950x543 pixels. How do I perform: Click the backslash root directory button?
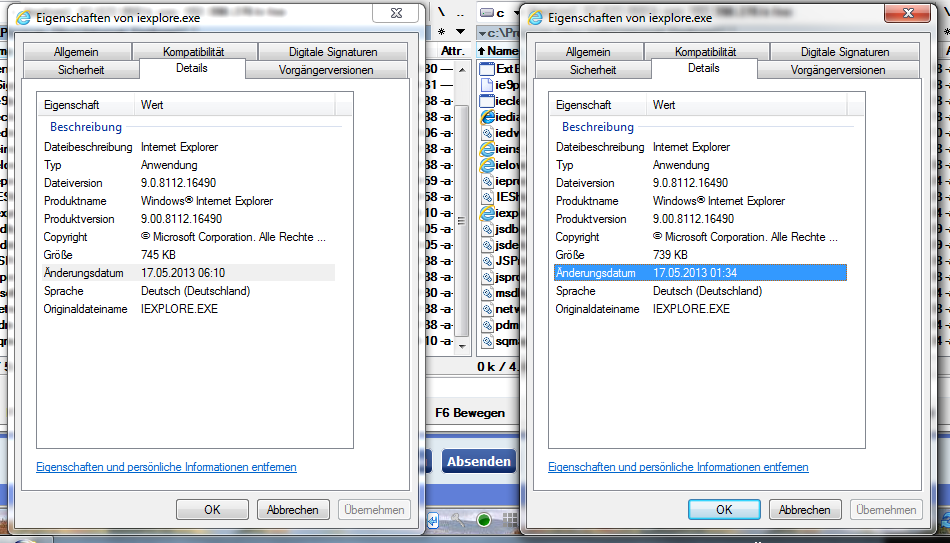[x=441, y=12]
